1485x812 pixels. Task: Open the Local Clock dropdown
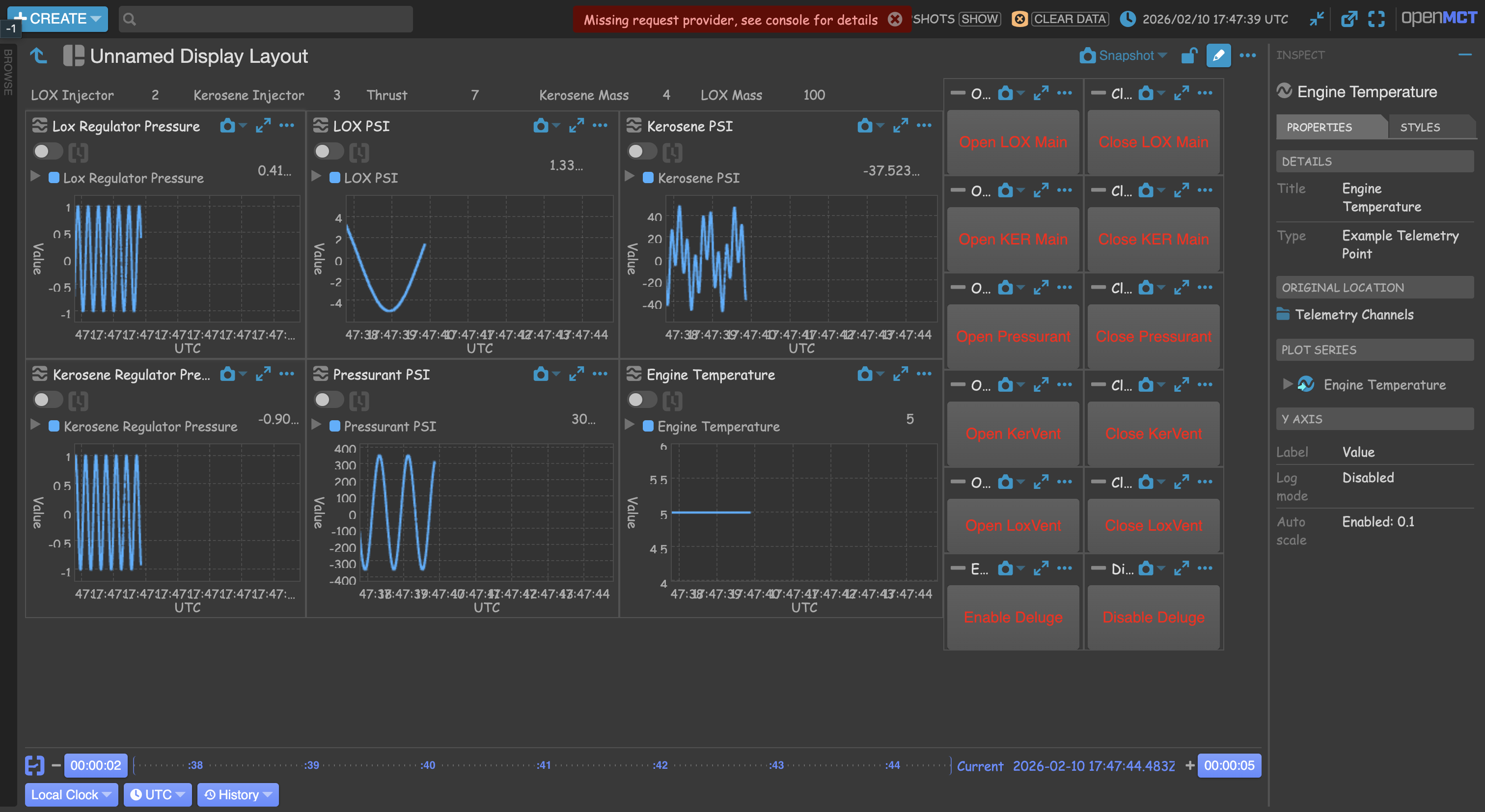71,795
